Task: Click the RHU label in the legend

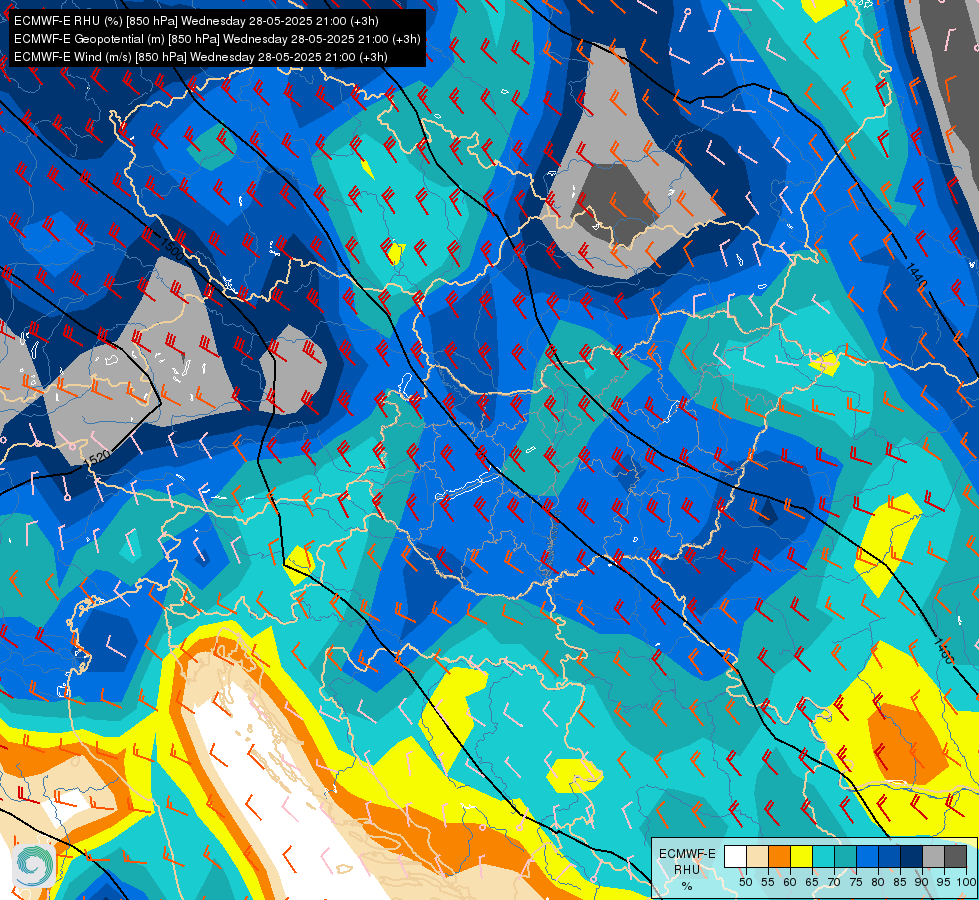Action: coord(687,870)
